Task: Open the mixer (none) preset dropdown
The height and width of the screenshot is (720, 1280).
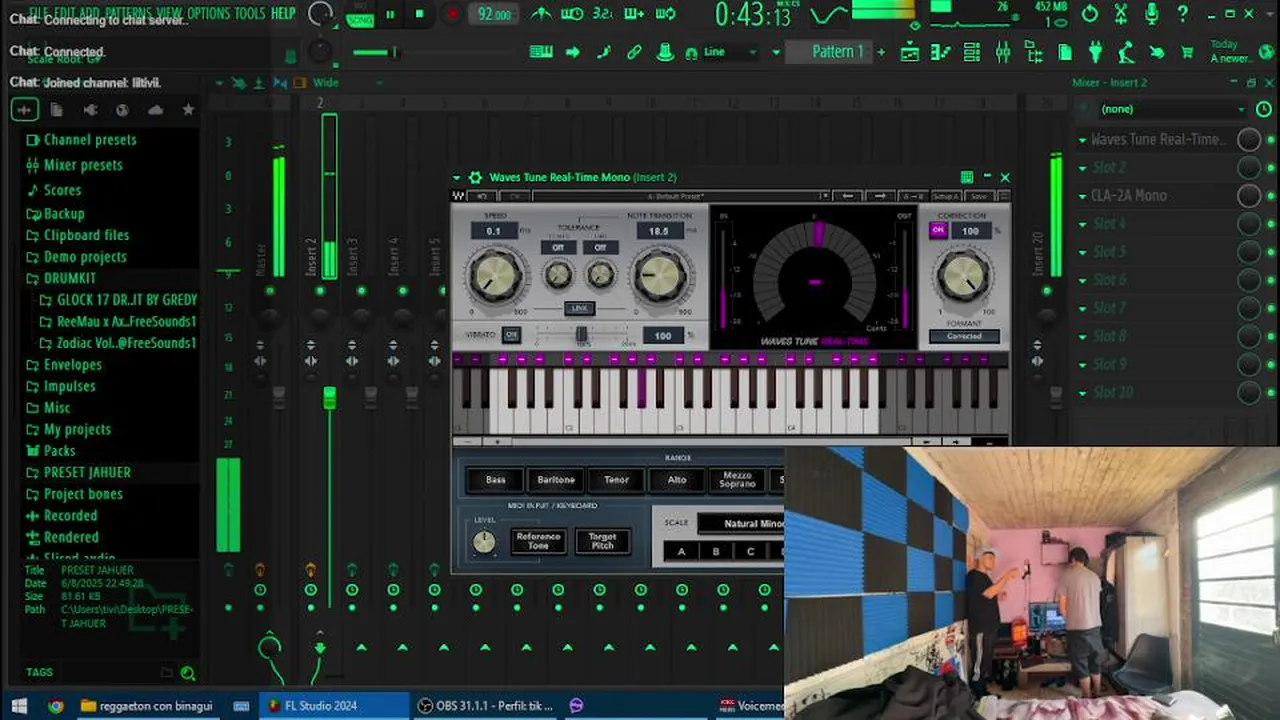Action: [x=1172, y=109]
